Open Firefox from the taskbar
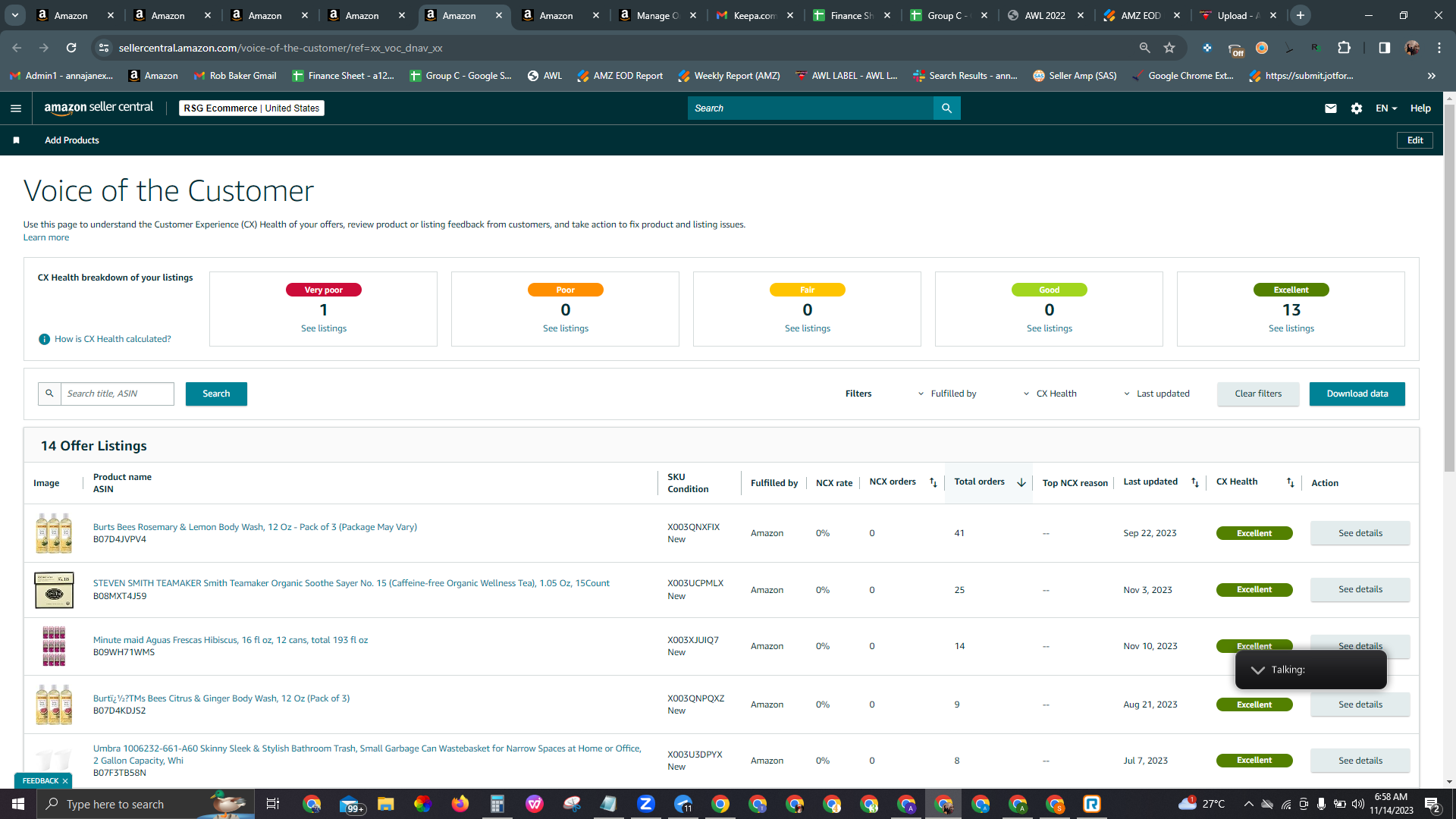 (x=460, y=804)
